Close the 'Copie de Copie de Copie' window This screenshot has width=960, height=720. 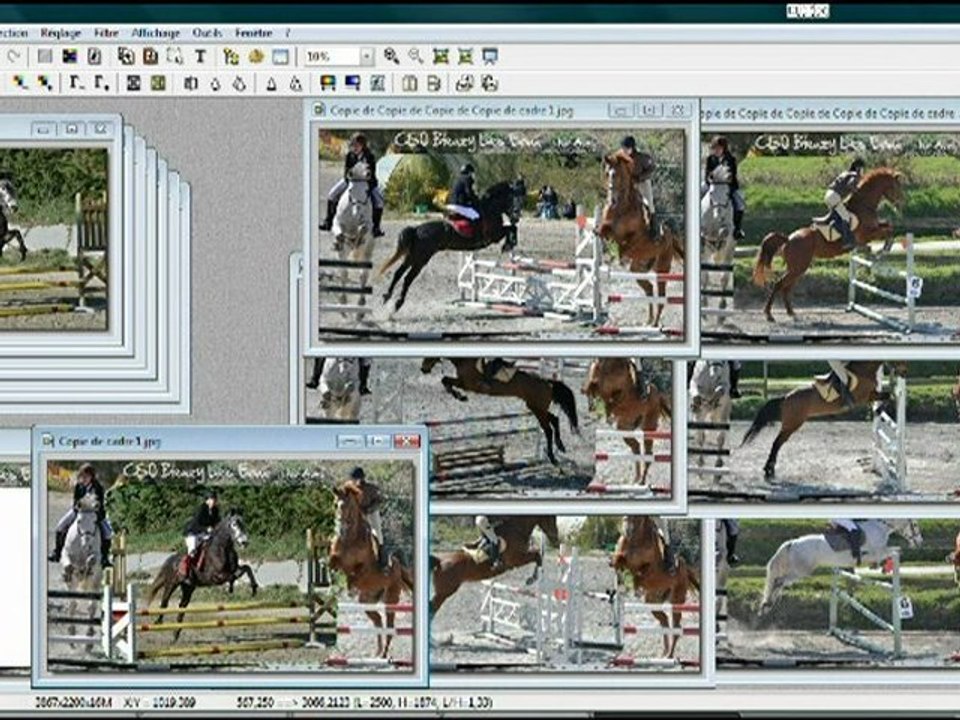[x=678, y=110]
